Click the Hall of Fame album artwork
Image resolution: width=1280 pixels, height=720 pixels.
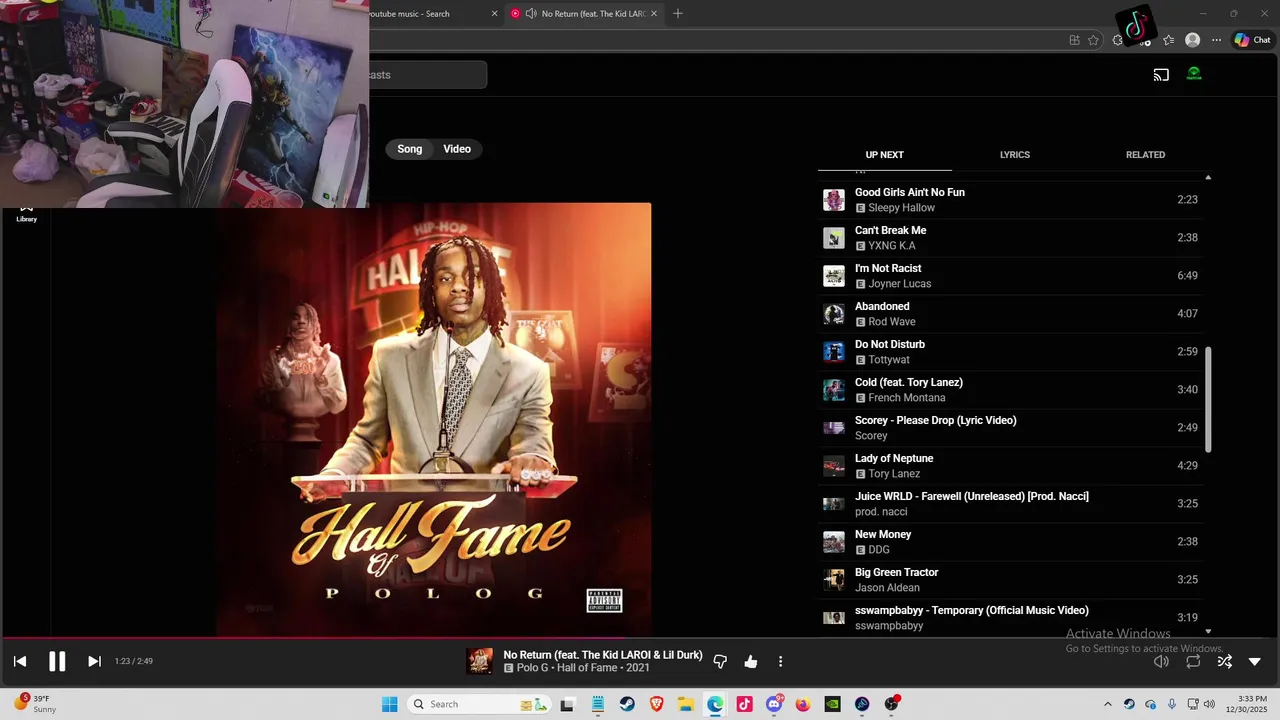(x=434, y=420)
